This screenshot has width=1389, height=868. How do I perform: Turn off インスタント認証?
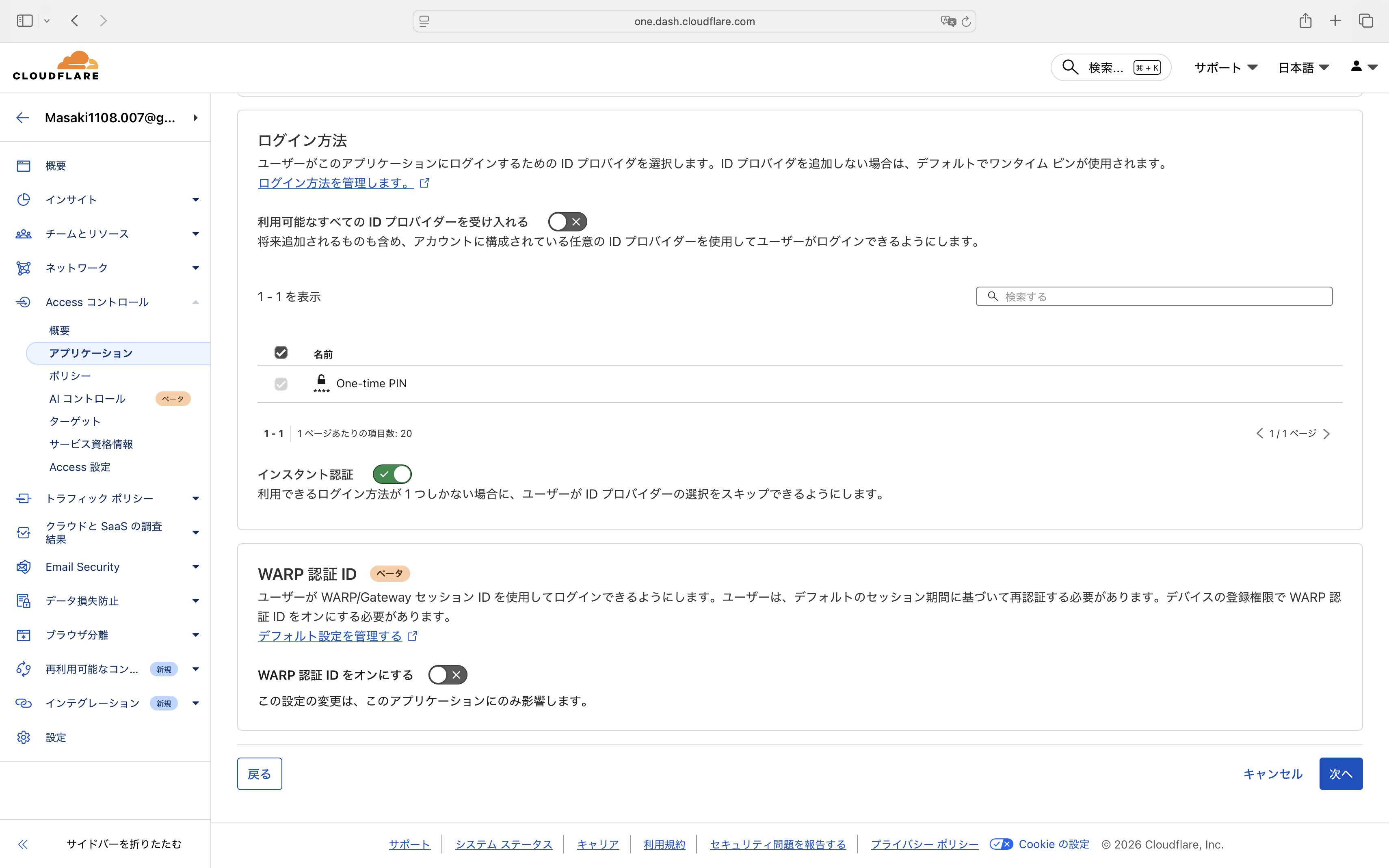[393, 474]
